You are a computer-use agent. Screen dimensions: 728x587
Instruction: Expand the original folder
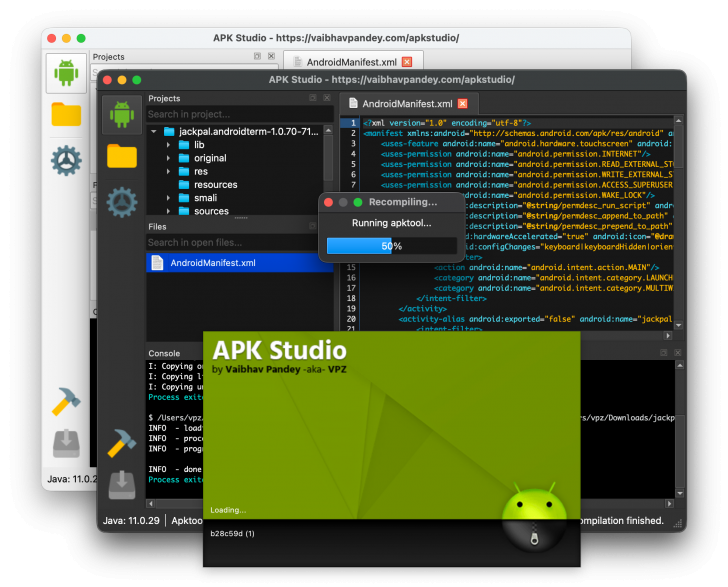coord(168,158)
